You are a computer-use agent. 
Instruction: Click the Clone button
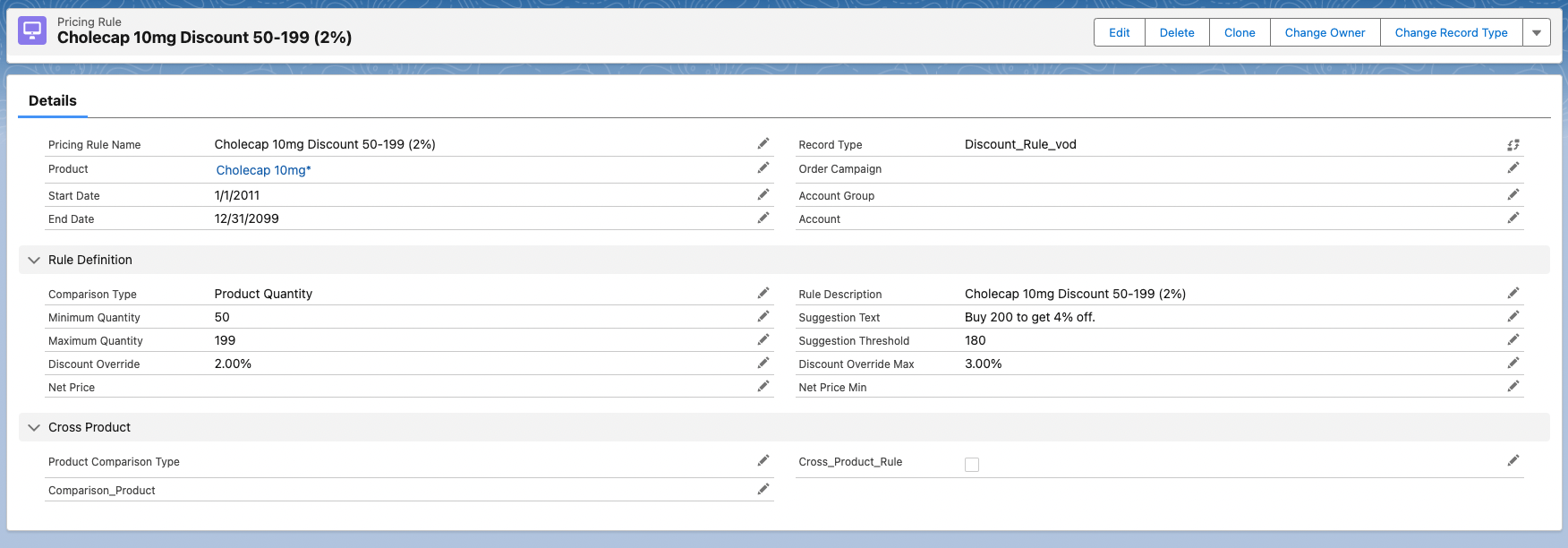click(1240, 33)
